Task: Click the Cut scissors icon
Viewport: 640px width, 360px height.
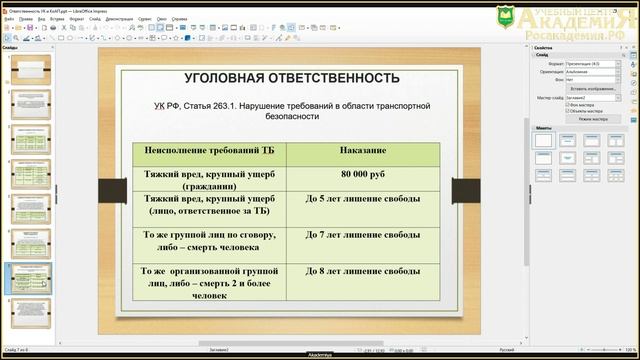Action: point(64,27)
